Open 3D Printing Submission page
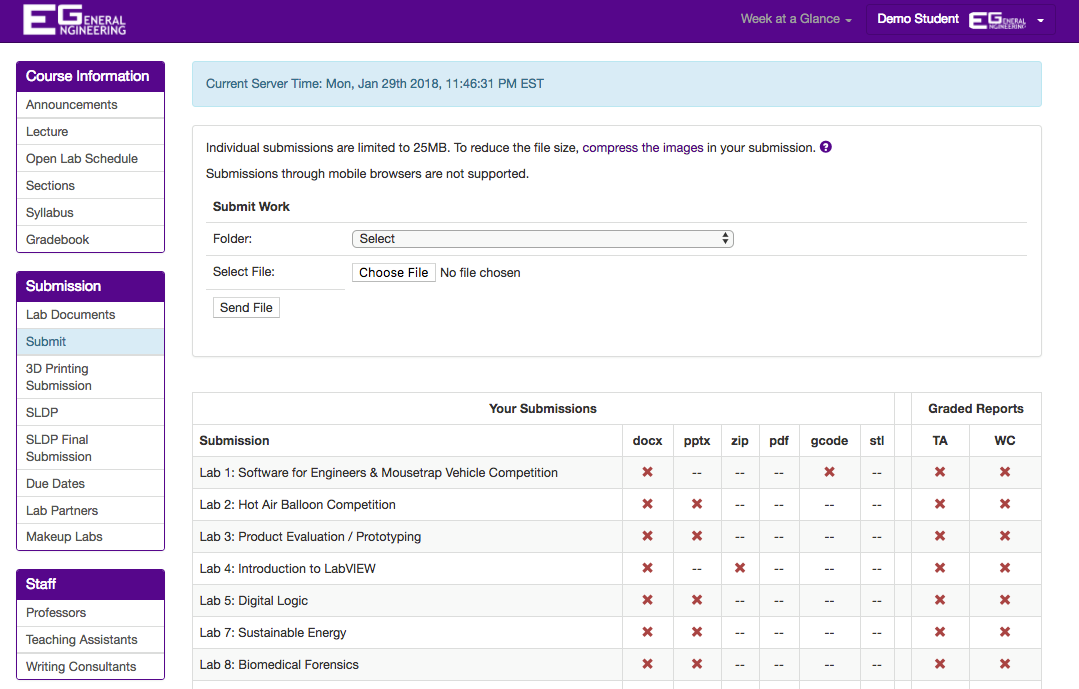The image size is (1079, 689). click(90, 377)
